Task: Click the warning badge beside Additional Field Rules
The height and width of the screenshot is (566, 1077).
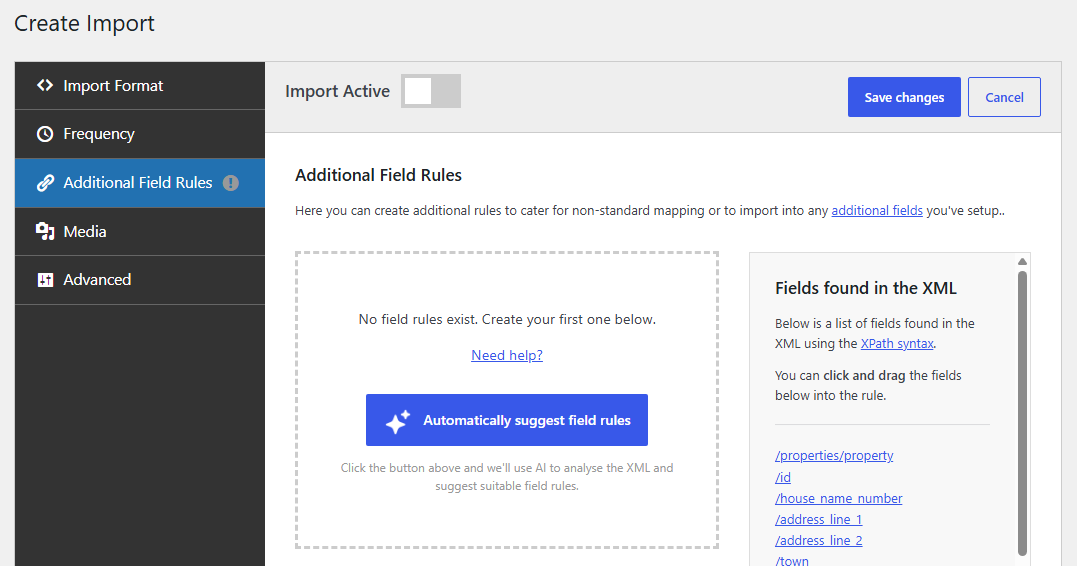Action: point(231,183)
